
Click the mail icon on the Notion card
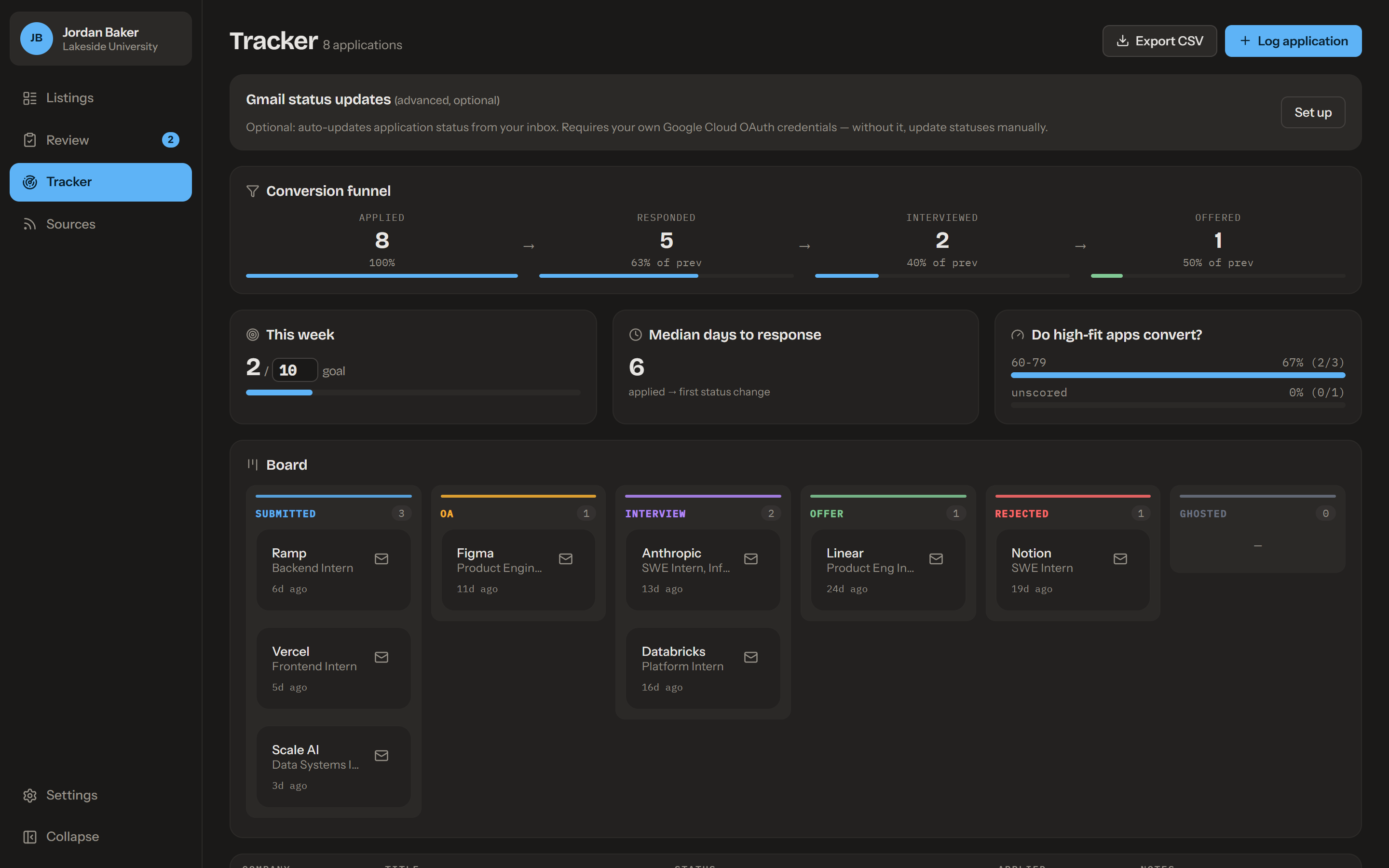1120,558
